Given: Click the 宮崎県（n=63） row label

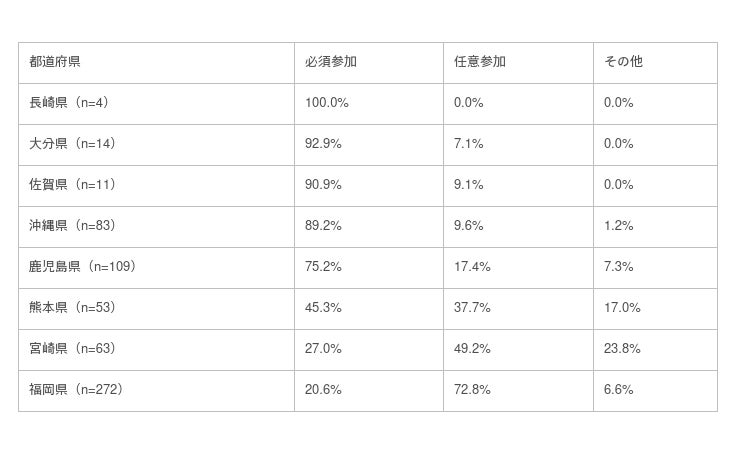Looking at the screenshot, I should 72,349.
